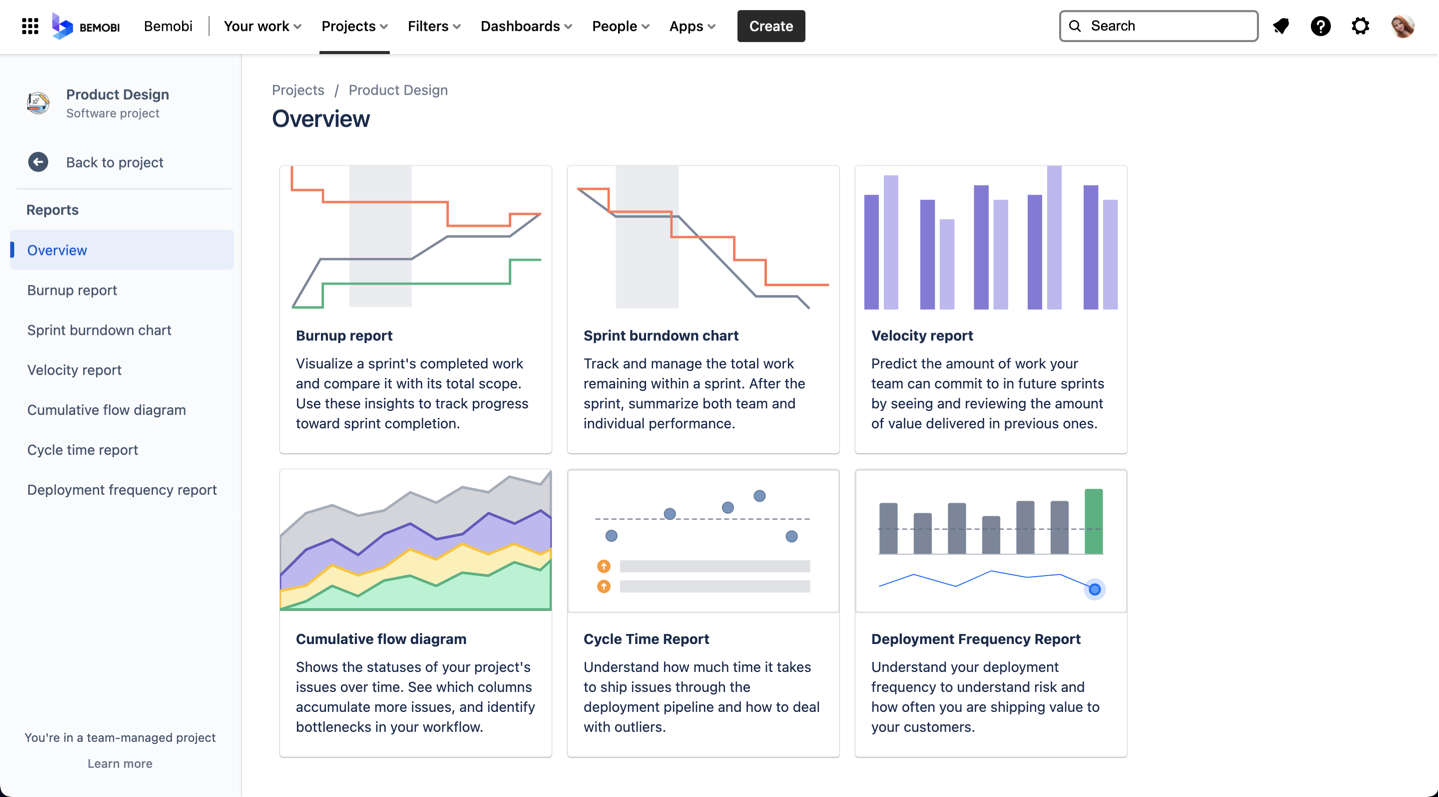Screen dimensions: 1439x797
Task: Click the Velocity report card title
Action: pos(922,336)
